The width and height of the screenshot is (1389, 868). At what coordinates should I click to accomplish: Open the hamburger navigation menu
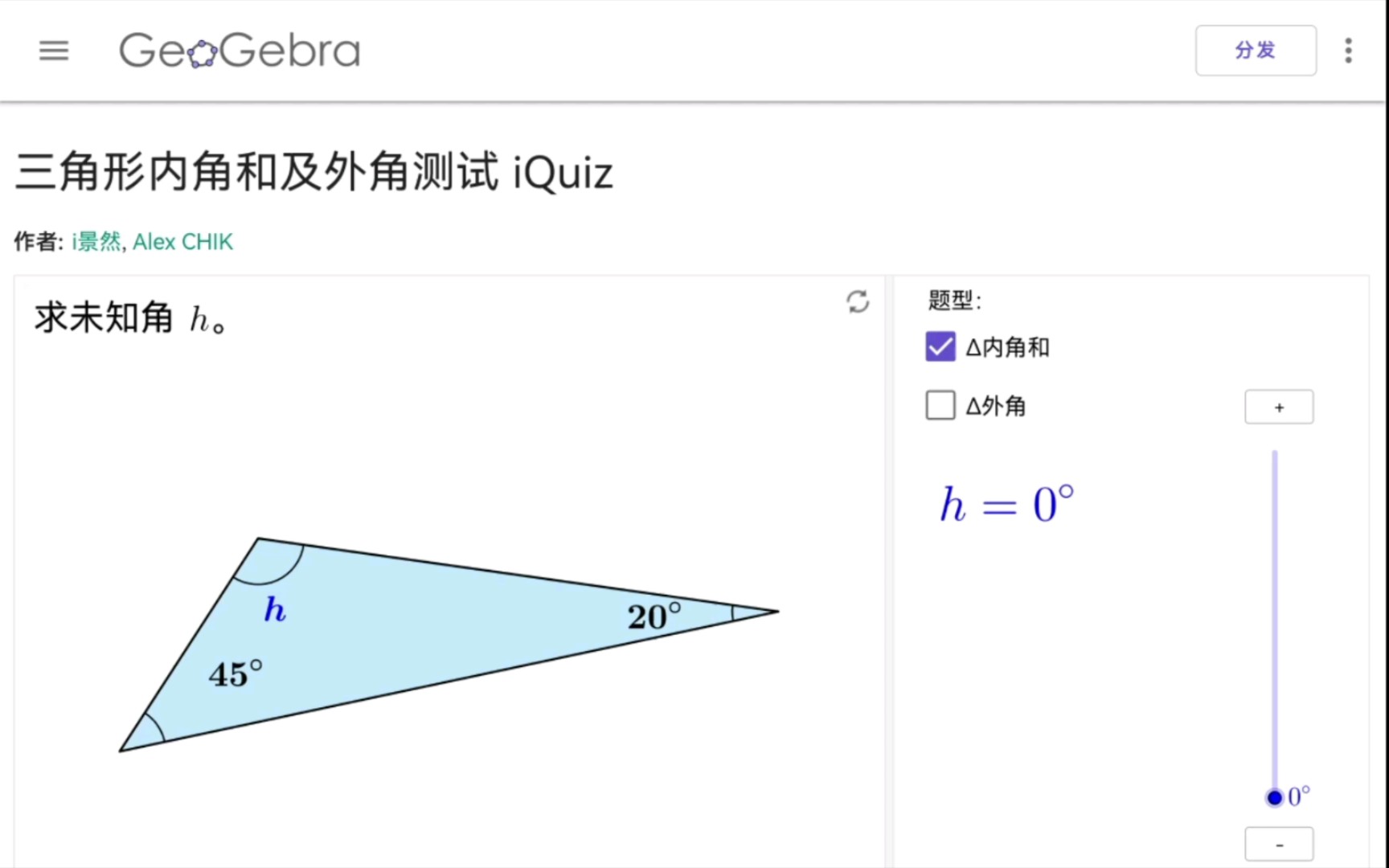pyautogui.click(x=53, y=51)
